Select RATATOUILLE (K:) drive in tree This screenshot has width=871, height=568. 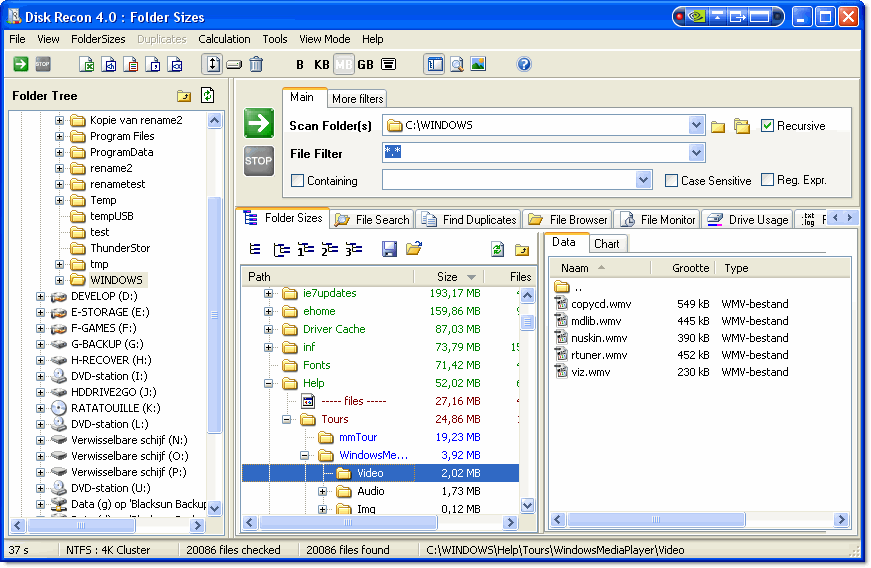[x=116, y=409]
